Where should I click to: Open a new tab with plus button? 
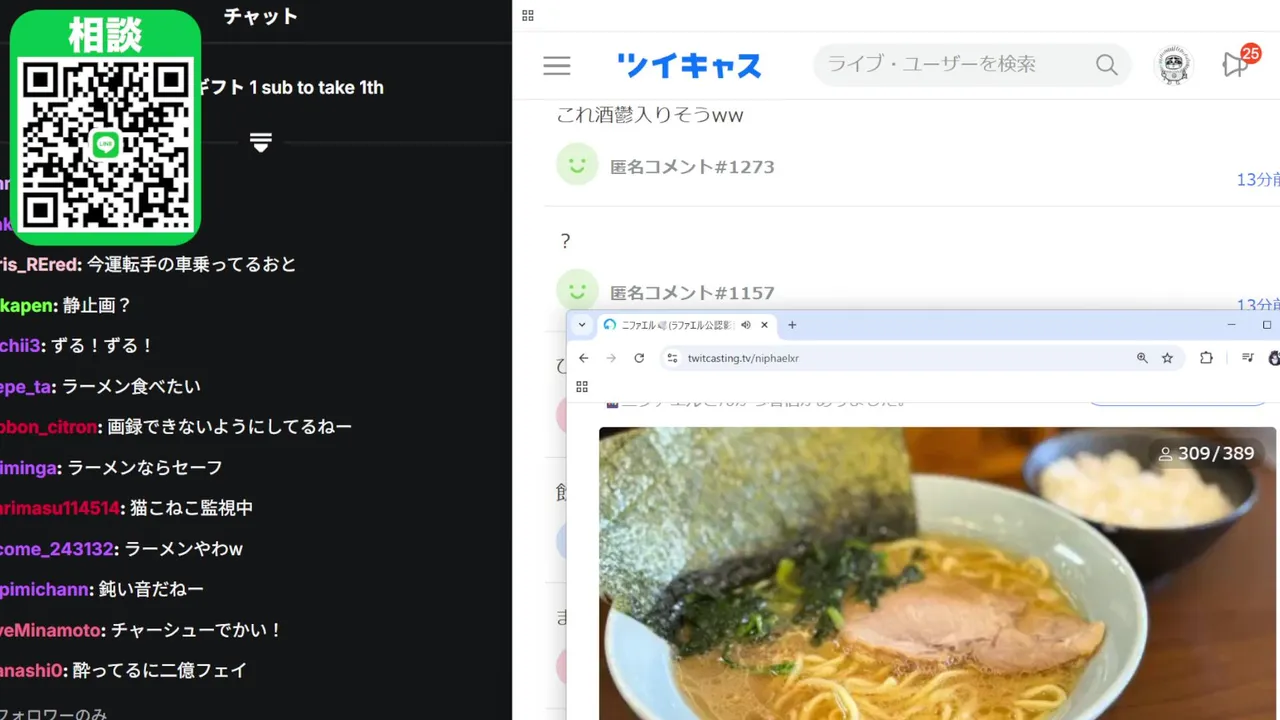792,325
